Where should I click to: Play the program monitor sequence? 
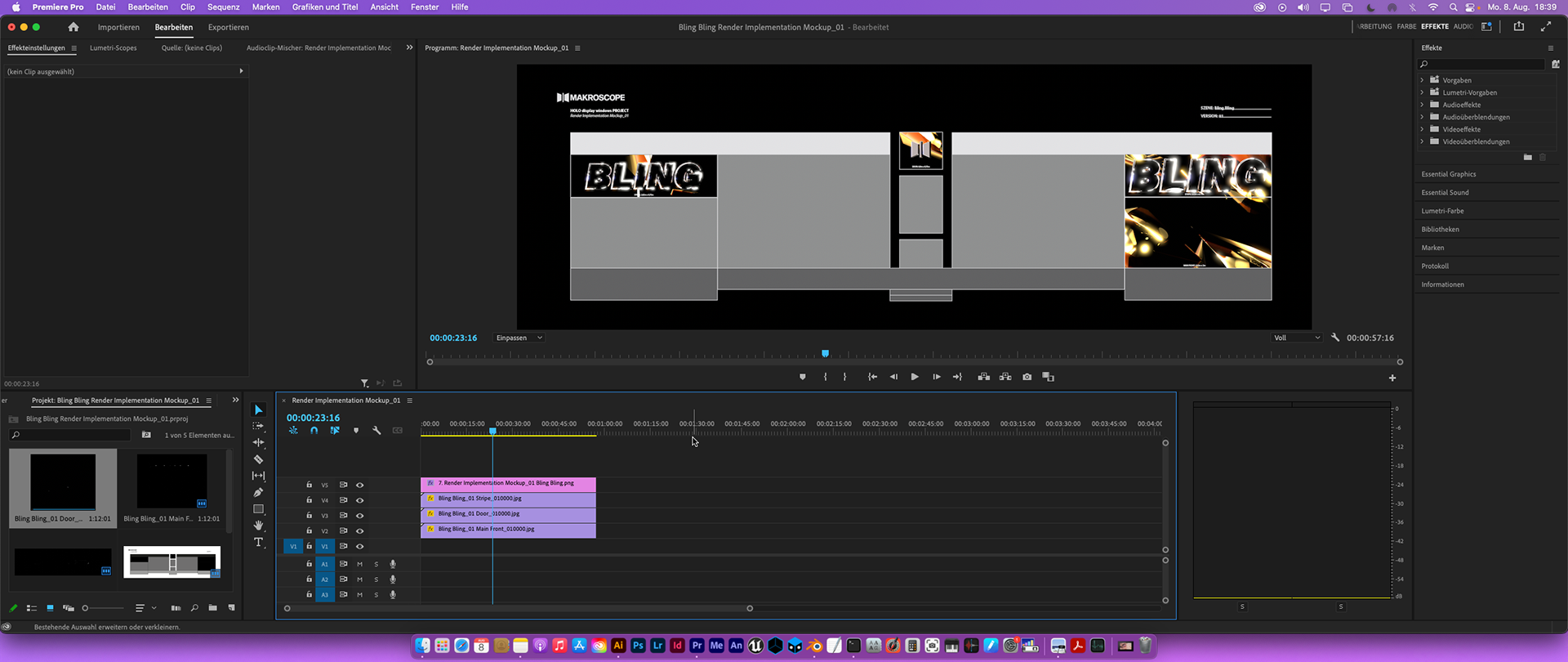(x=915, y=377)
